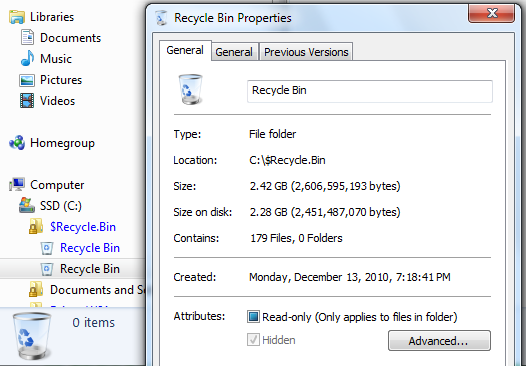This screenshot has height=366, width=526.
Task: Select SSD (C:) drive label
Action: point(61,206)
